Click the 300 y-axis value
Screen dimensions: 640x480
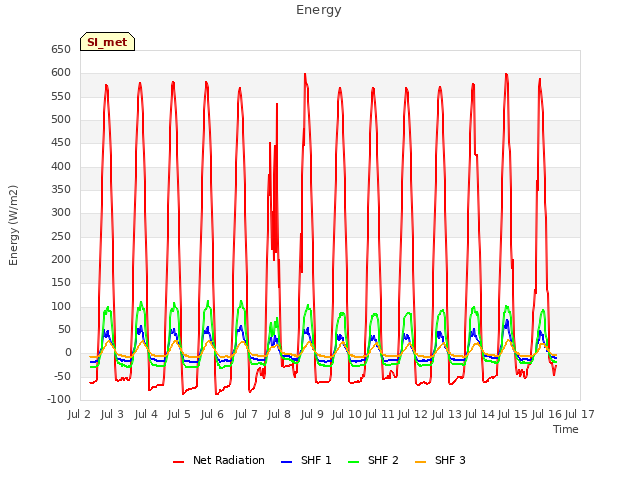tap(61, 213)
